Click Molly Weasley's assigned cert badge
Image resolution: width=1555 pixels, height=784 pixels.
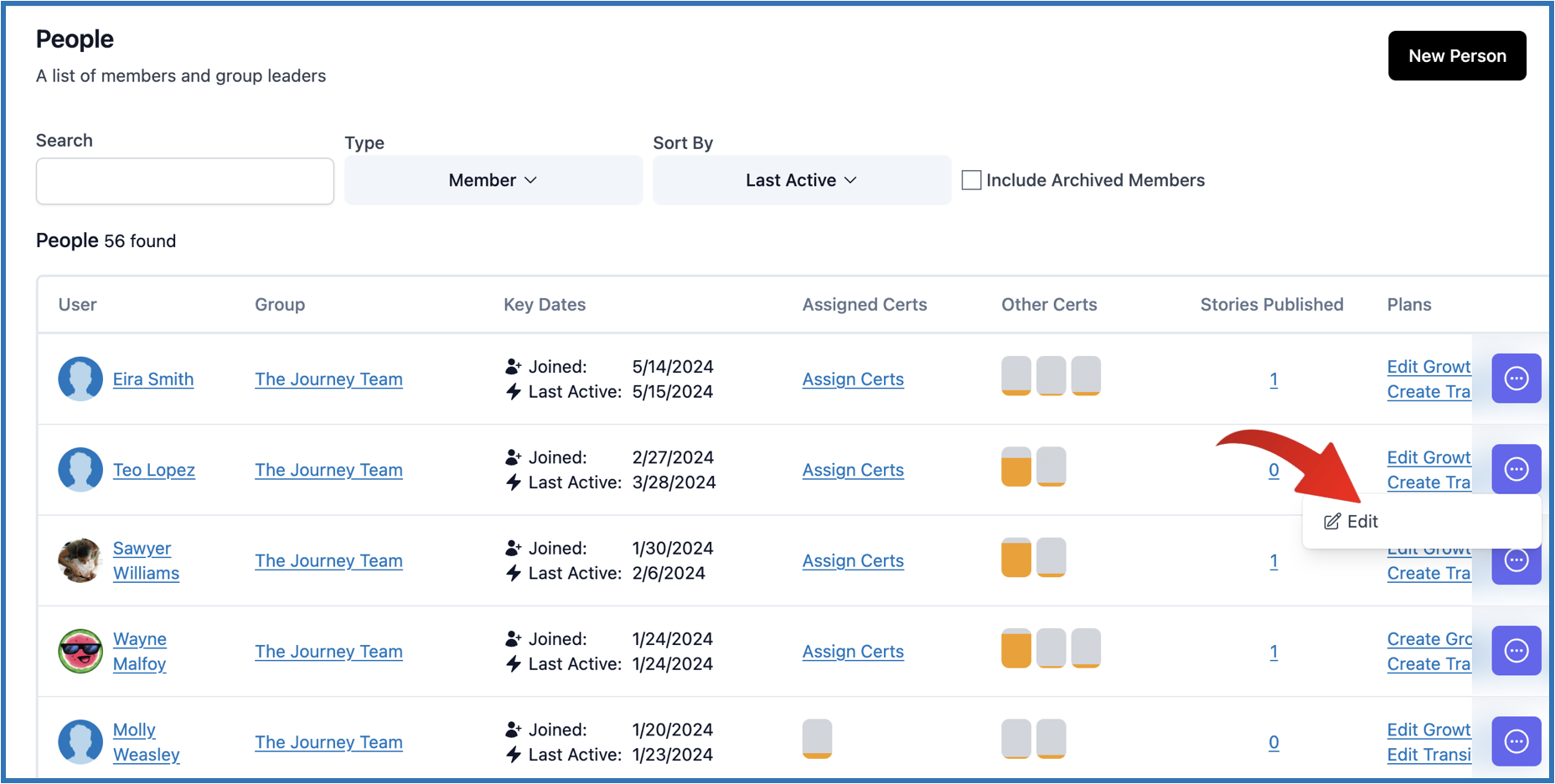817,739
